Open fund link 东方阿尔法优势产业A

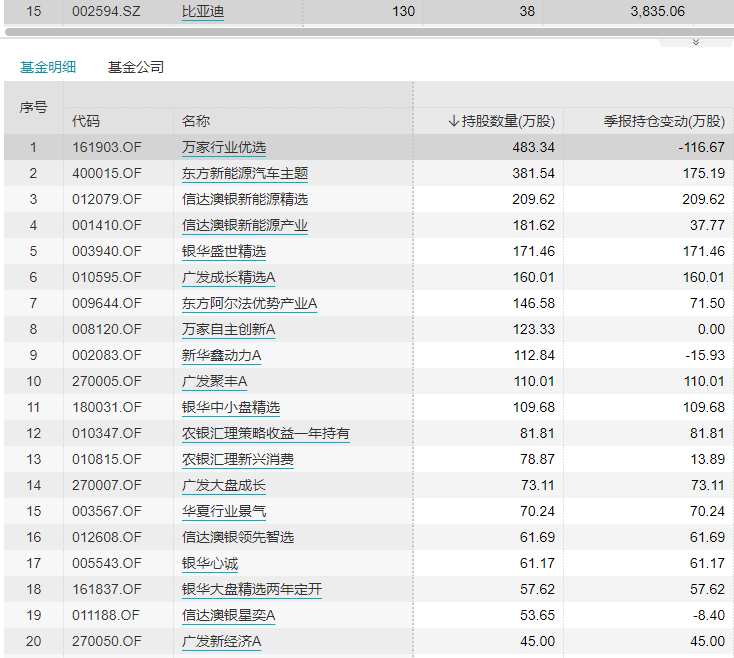tap(250, 303)
